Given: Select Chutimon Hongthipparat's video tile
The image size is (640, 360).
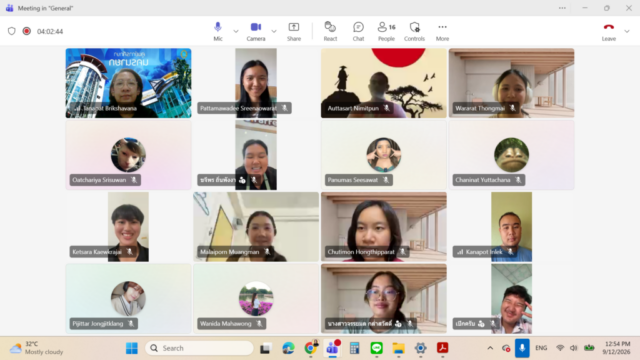Looking at the screenshot, I should coord(384,227).
